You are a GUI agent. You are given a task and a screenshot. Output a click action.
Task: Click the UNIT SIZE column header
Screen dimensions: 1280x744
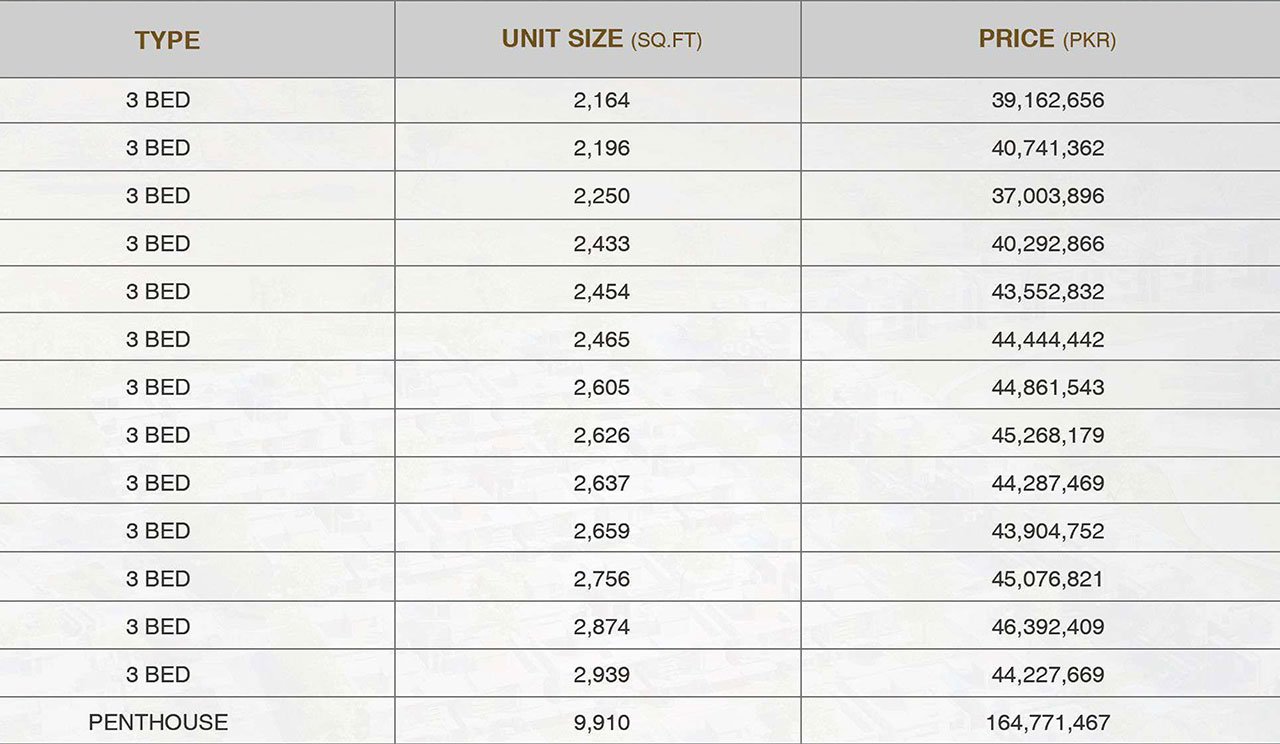click(x=601, y=39)
